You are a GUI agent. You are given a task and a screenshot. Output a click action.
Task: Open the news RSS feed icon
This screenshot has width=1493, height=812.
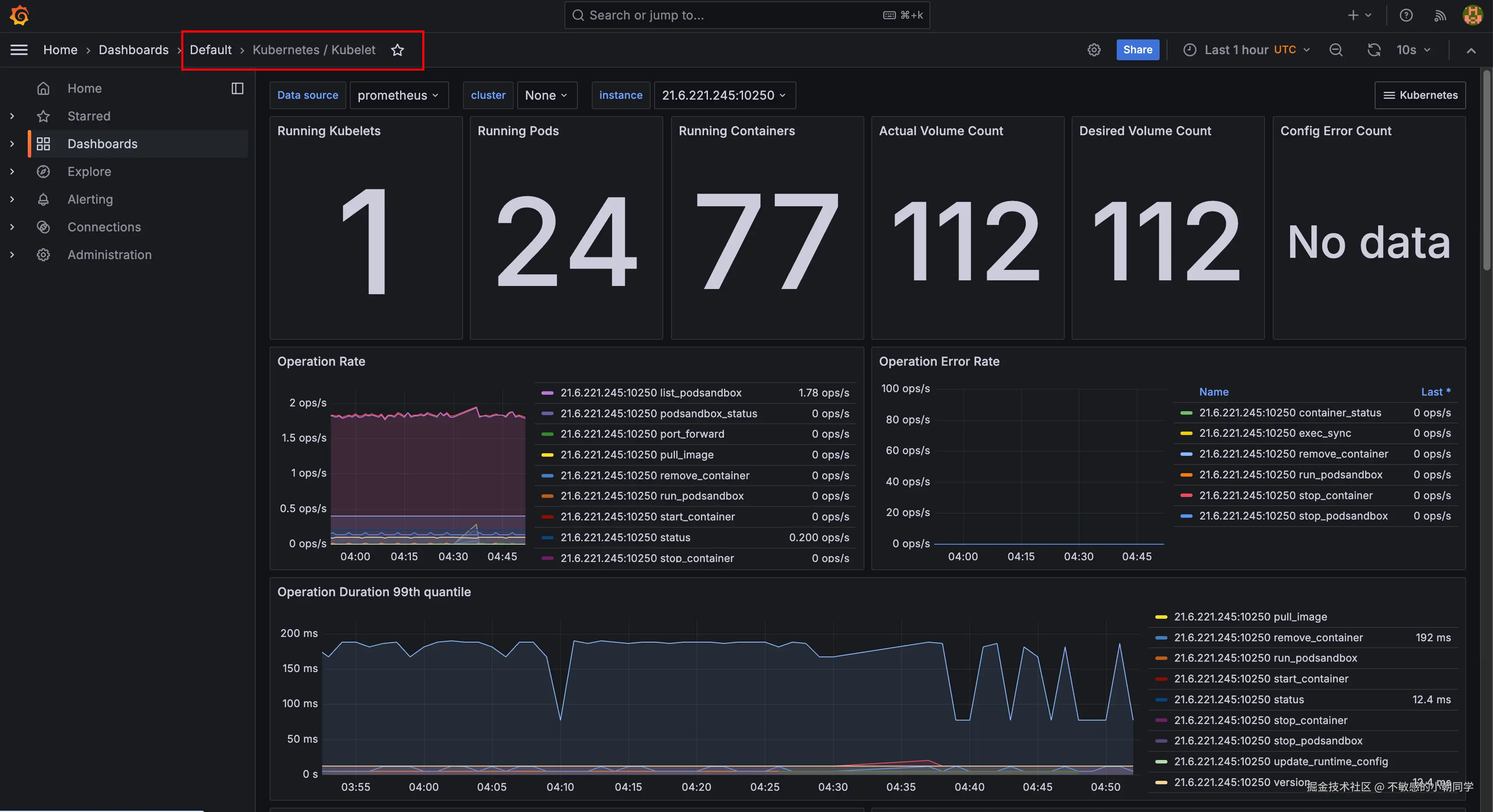(1440, 15)
